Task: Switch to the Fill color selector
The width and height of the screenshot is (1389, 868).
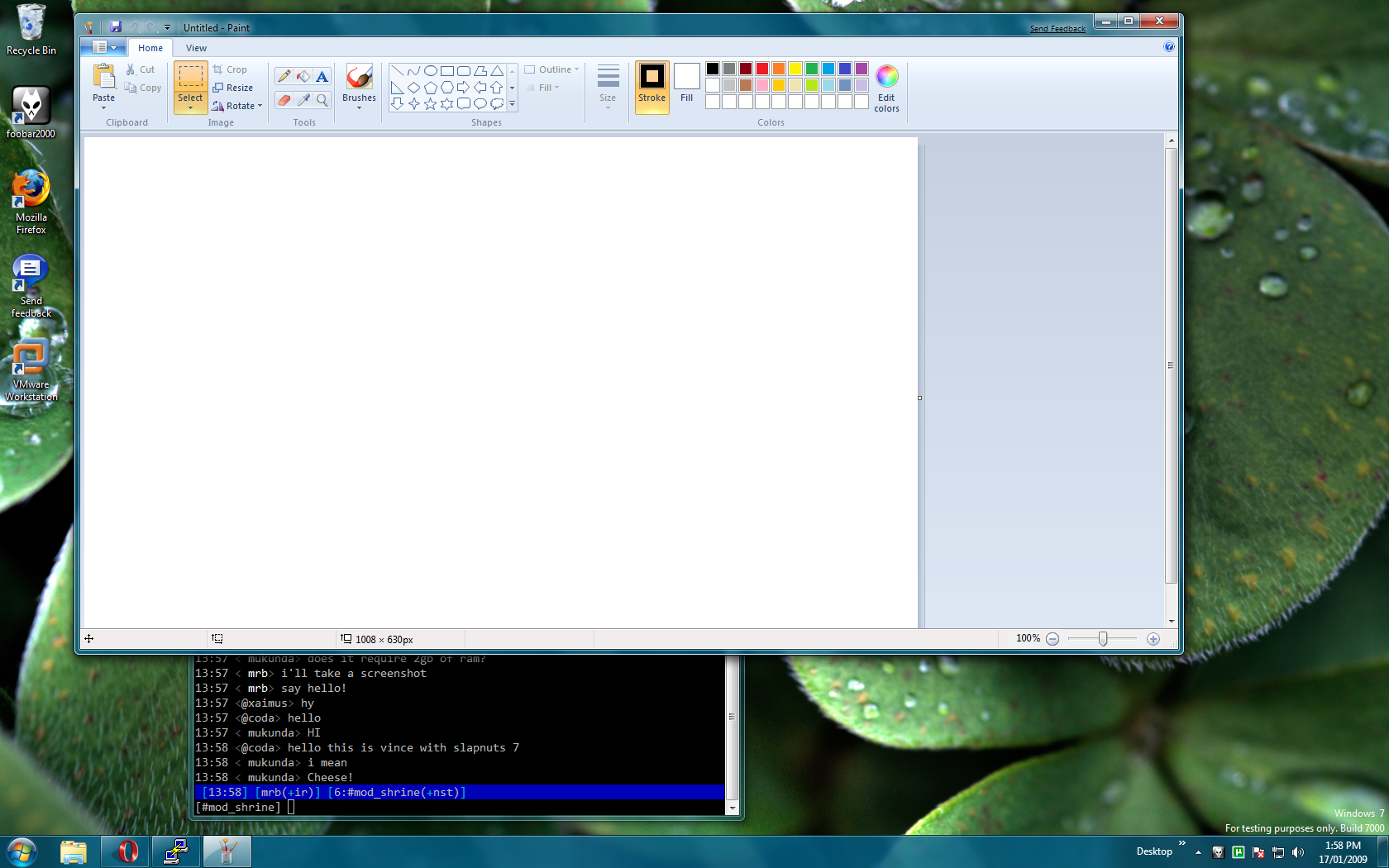Action: coord(686,83)
